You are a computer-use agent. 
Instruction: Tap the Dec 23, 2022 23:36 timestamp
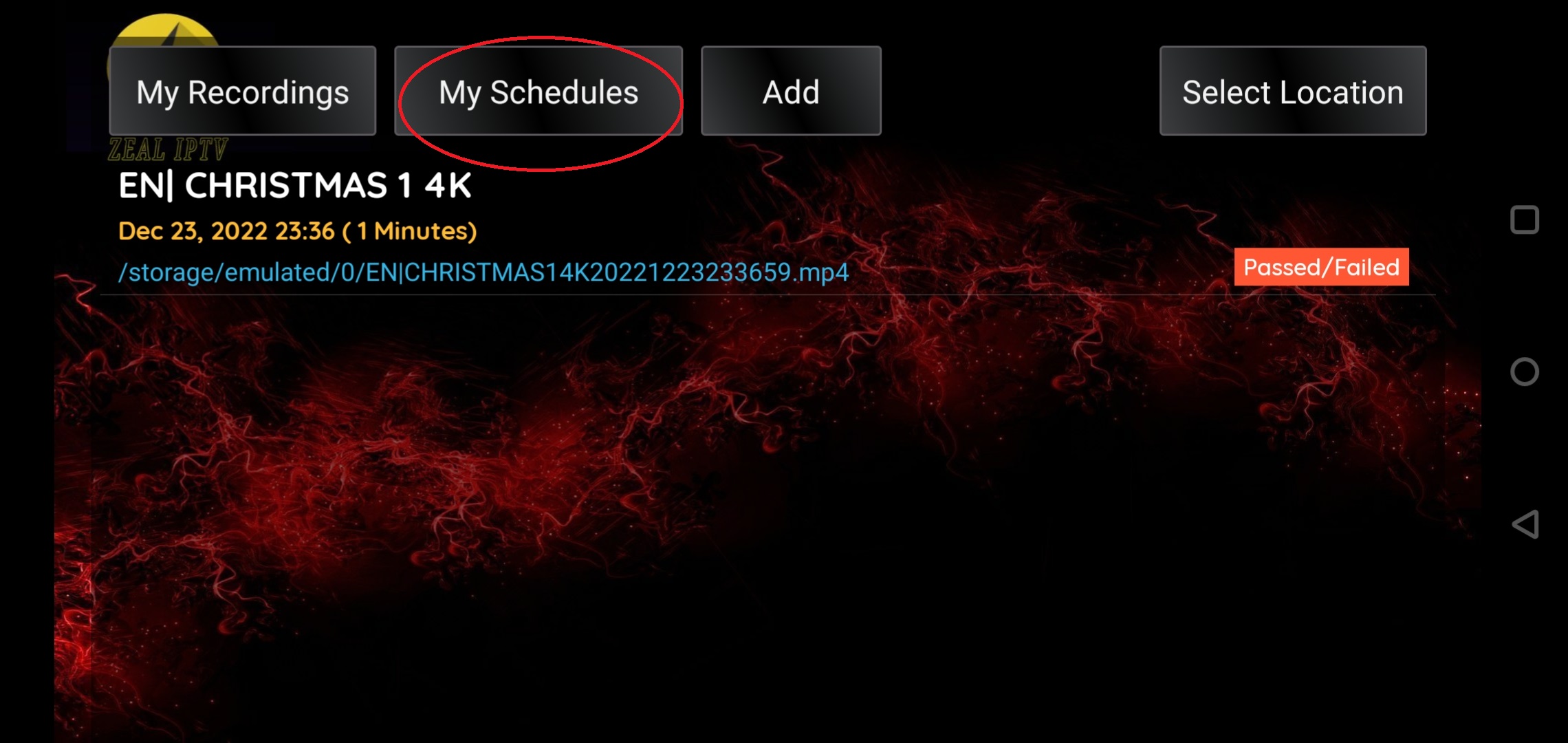(226, 230)
